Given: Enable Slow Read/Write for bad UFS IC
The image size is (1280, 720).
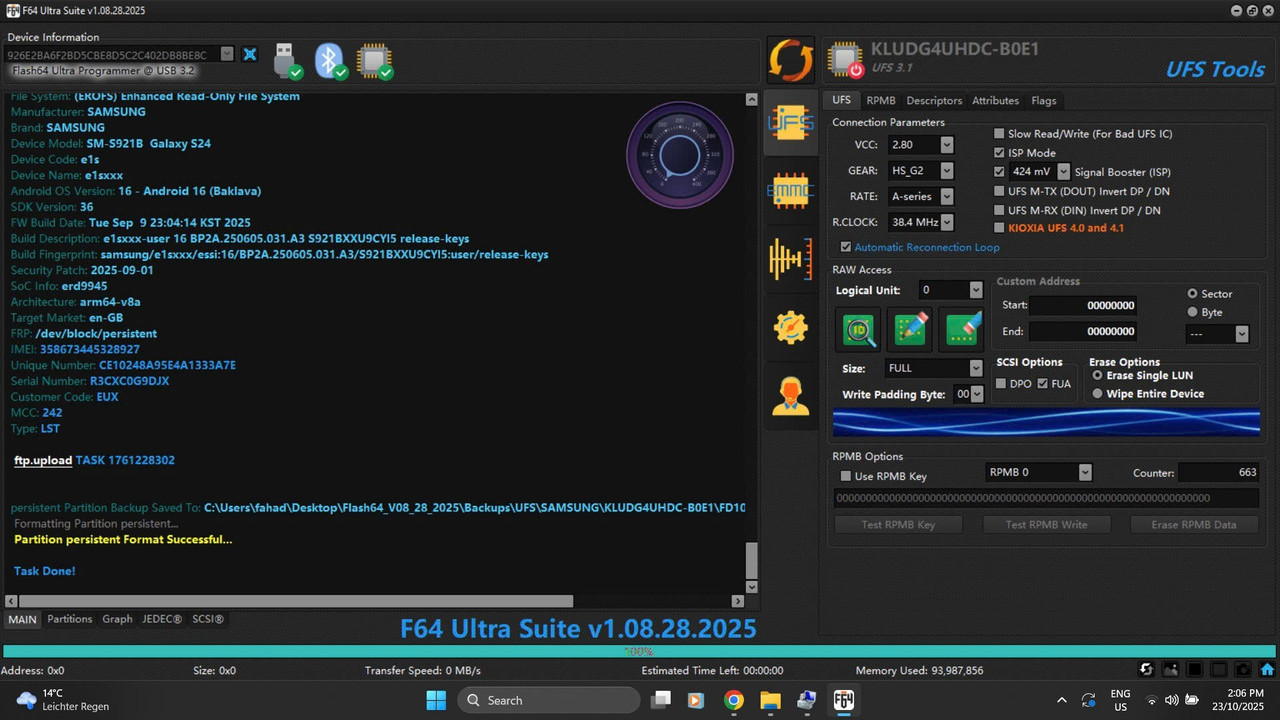Looking at the screenshot, I should (999, 134).
